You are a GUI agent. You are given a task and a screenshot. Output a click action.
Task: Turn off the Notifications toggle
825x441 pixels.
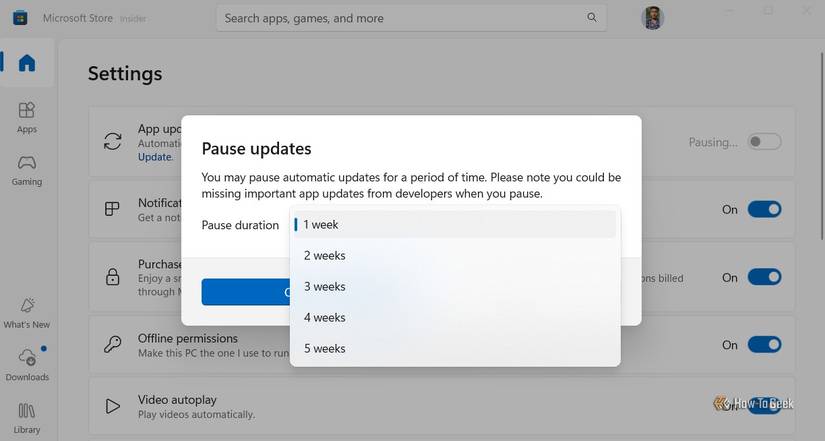pos(764,209)
